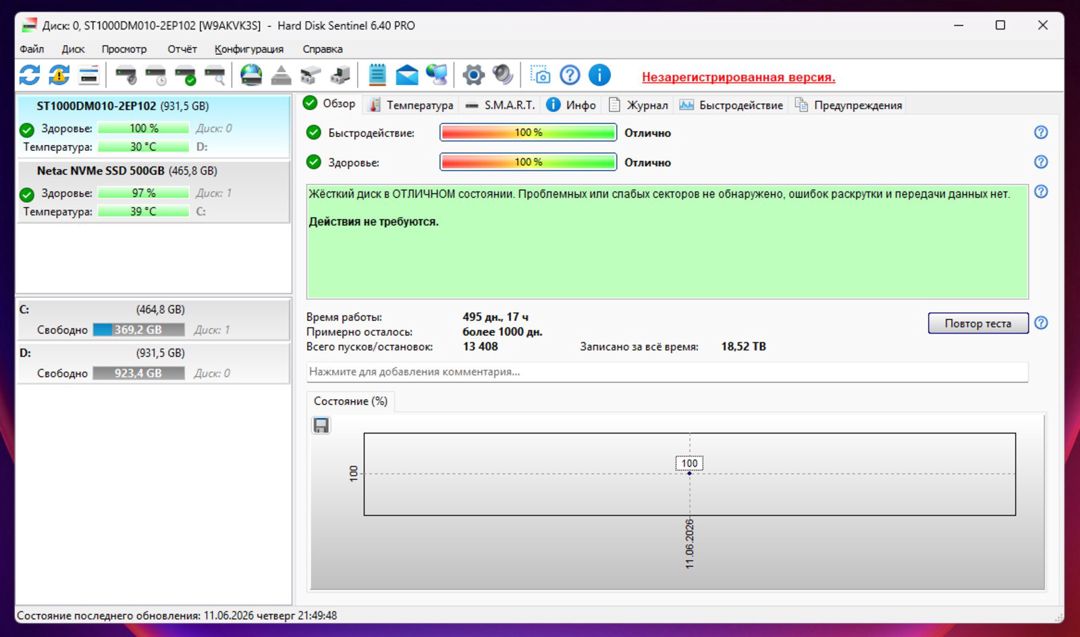Click the 39 °C temperature bar
This screenshot has height=637, width=1080.
coord(143,211)
